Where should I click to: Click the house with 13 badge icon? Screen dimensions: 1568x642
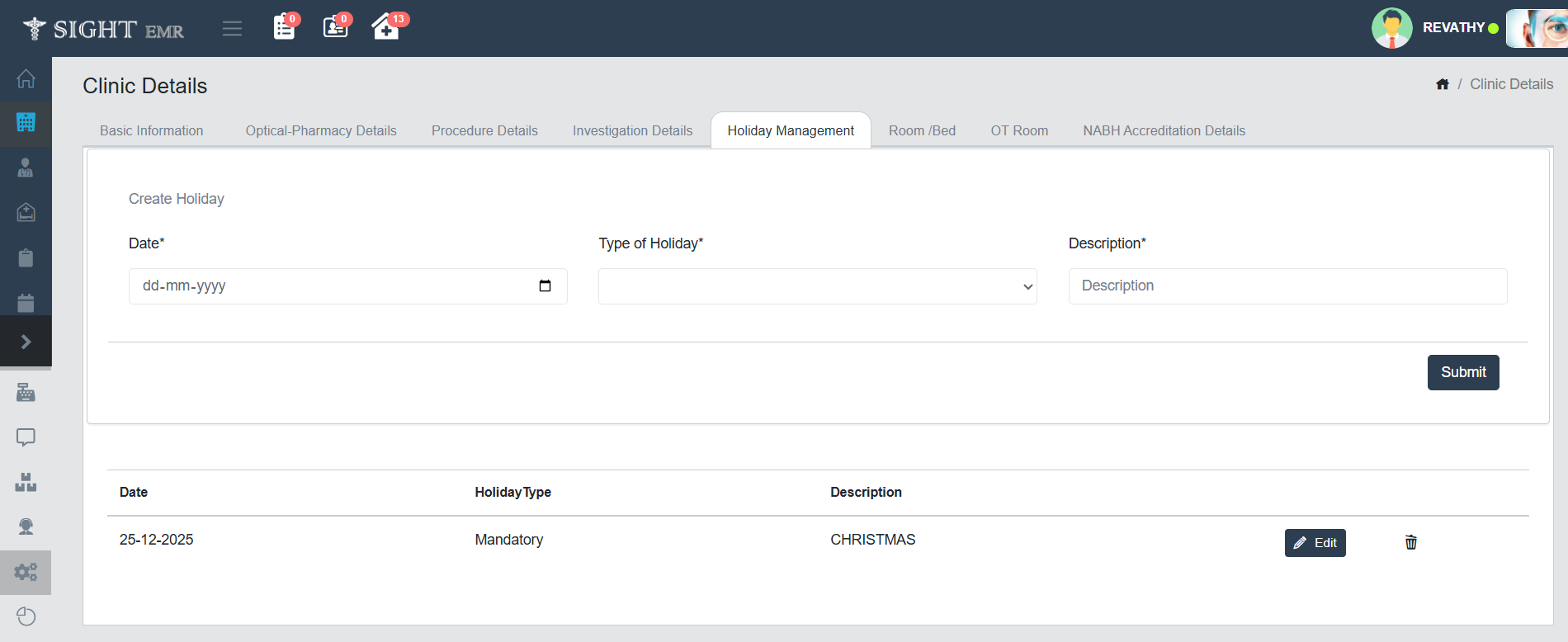(385, 27)
